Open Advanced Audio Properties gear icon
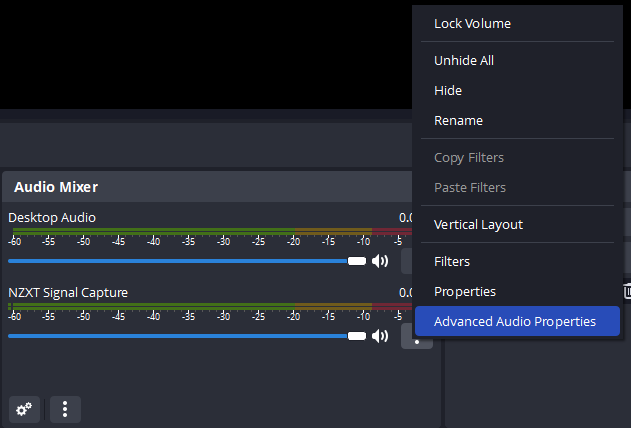Screen dimensions: 631x428 click(24, 409)
